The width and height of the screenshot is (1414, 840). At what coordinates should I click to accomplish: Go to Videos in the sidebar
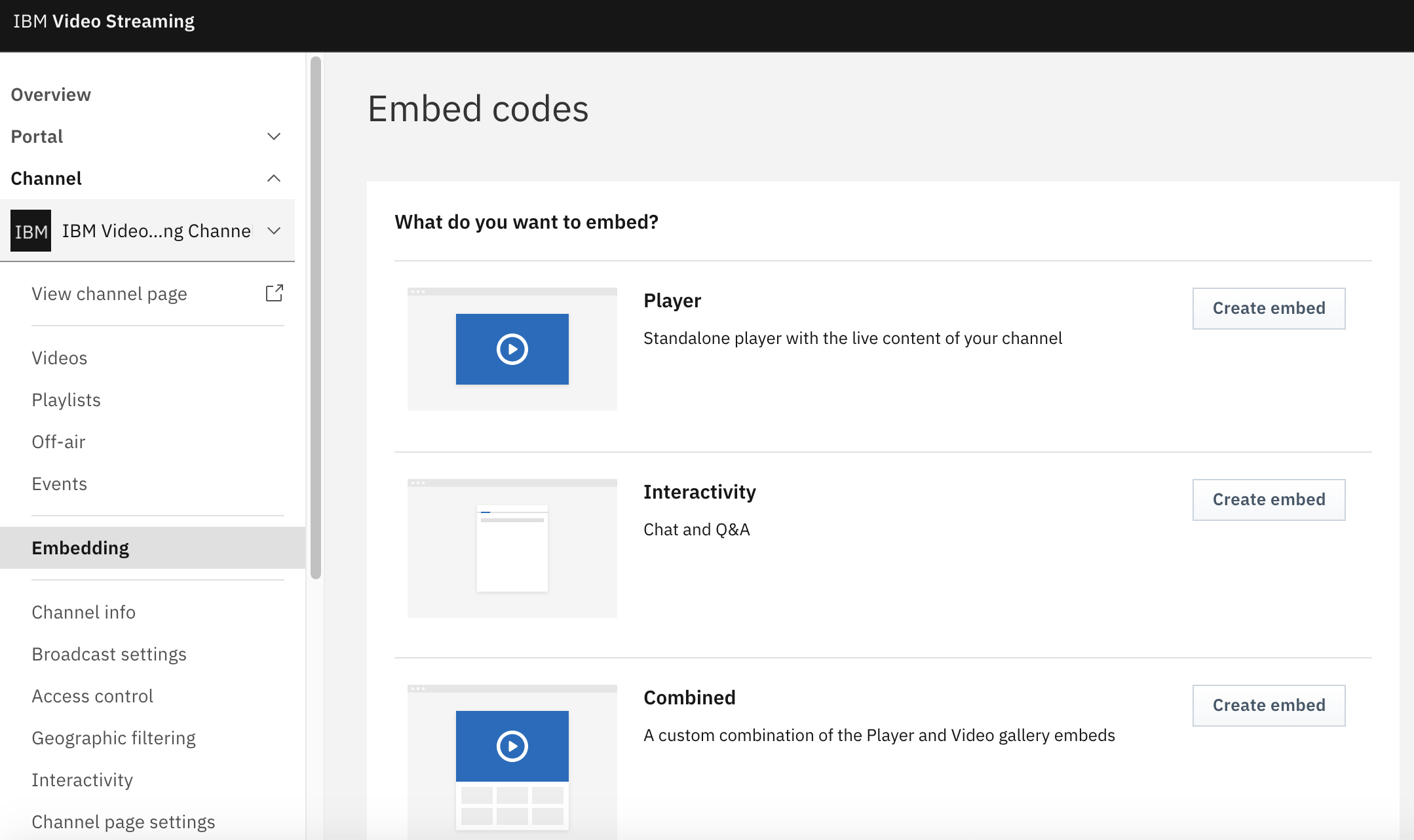[60, 358]
